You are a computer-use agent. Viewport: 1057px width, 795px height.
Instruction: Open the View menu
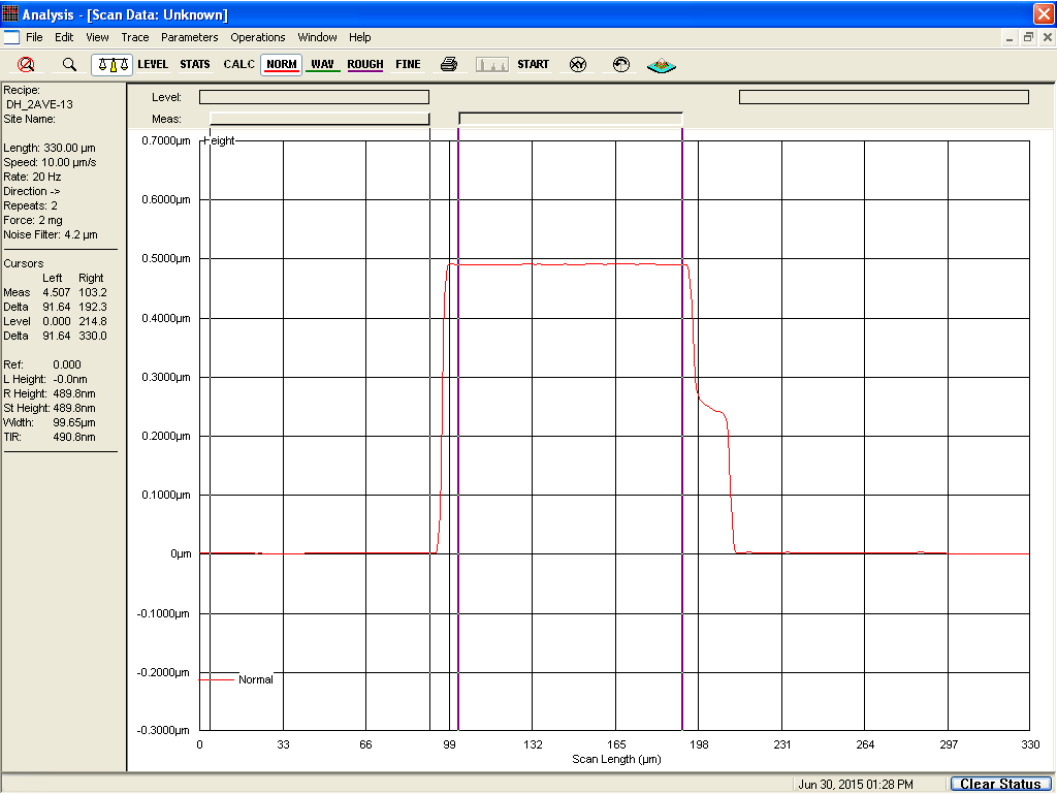(96, 37)
